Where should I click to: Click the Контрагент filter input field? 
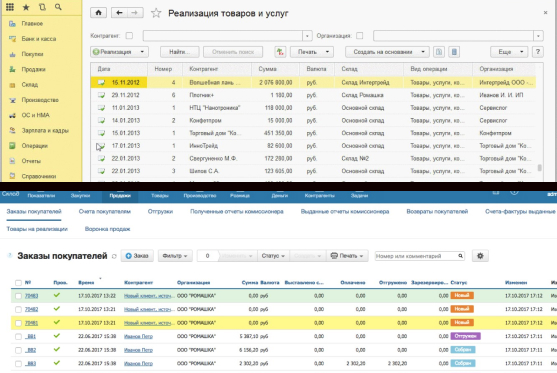coord(223,36)
